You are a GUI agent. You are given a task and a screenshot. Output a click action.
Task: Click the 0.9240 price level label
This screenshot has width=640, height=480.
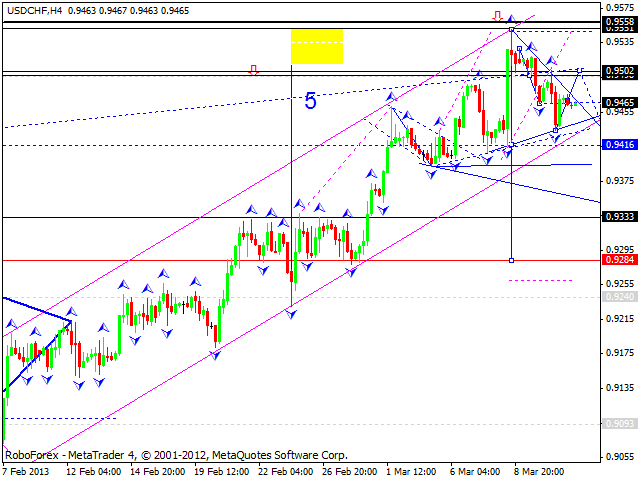point(620,297)
